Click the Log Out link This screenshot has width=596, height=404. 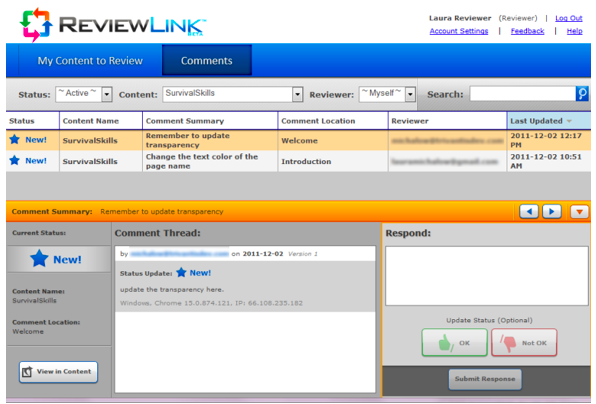(569, 18)
